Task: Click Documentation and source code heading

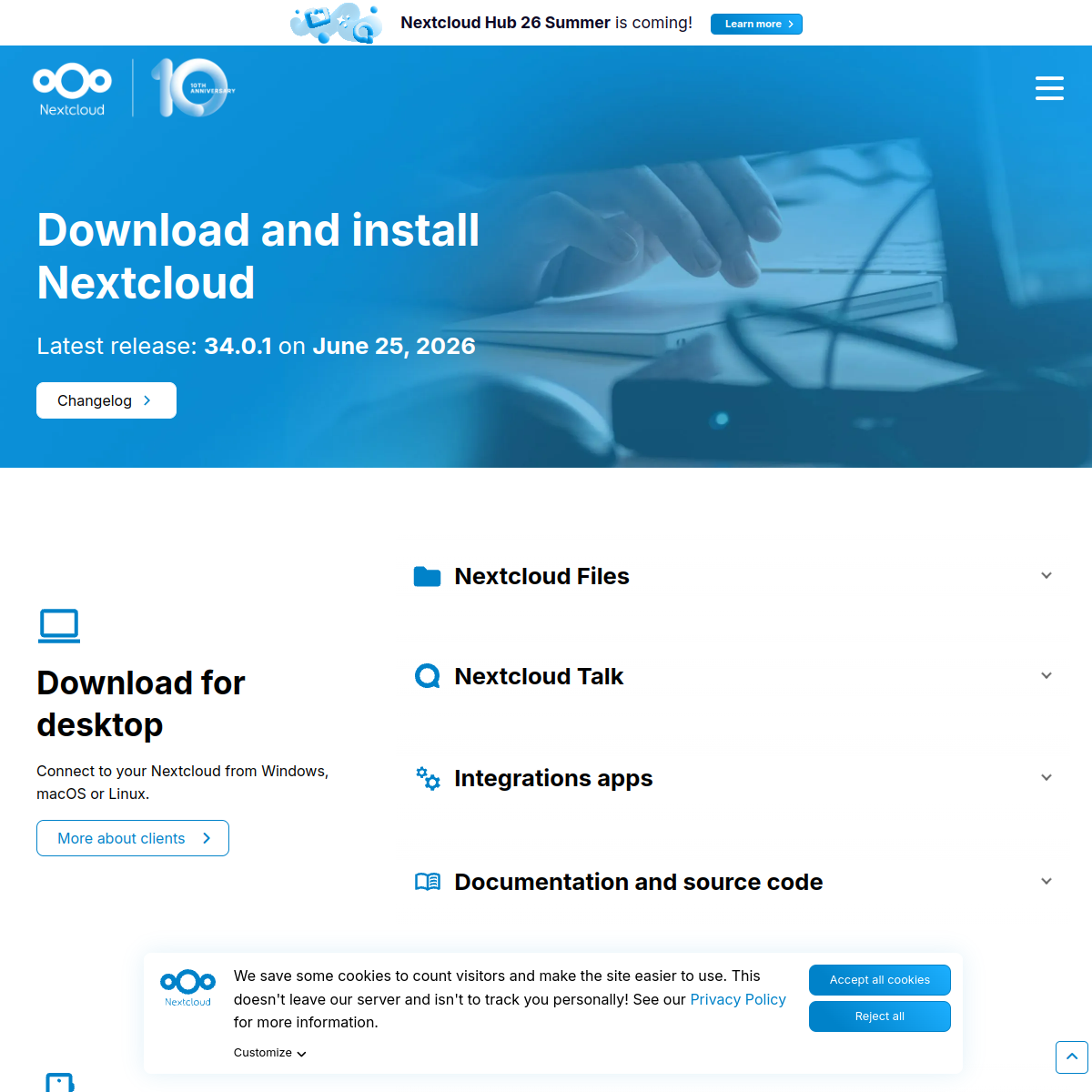Action: [x=638, y=882]
